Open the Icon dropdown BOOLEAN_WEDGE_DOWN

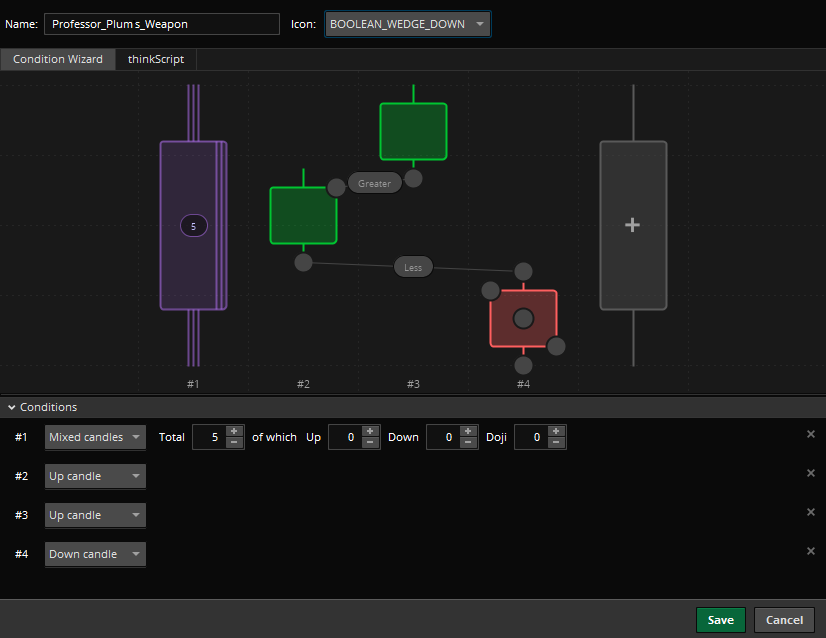pyautogui.click(x=408, y=24)
